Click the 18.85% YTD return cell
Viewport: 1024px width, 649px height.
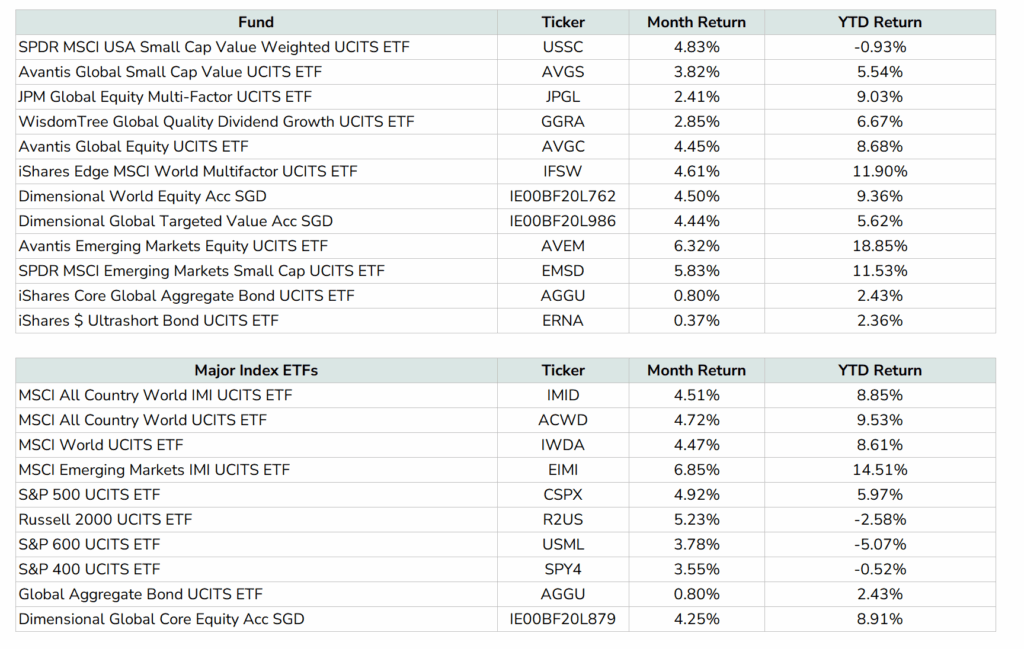pos(880,246)
